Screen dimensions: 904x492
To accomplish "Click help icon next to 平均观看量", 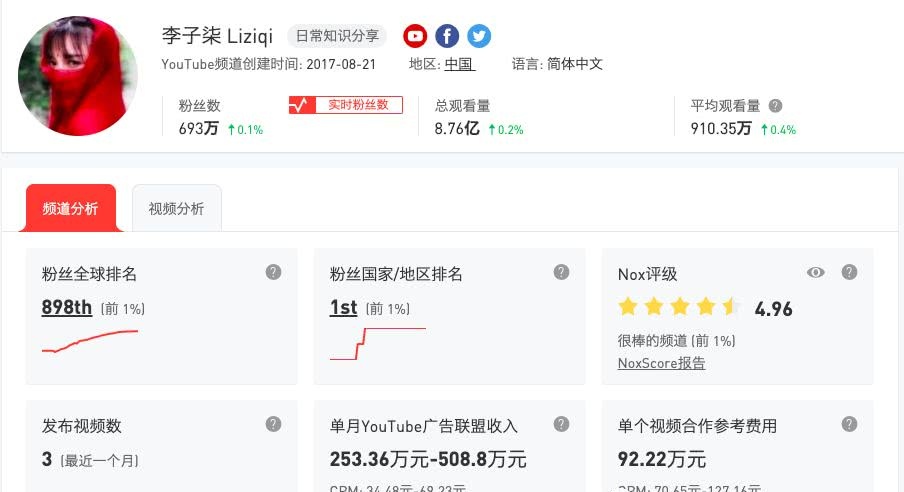I will pos(775,105).
